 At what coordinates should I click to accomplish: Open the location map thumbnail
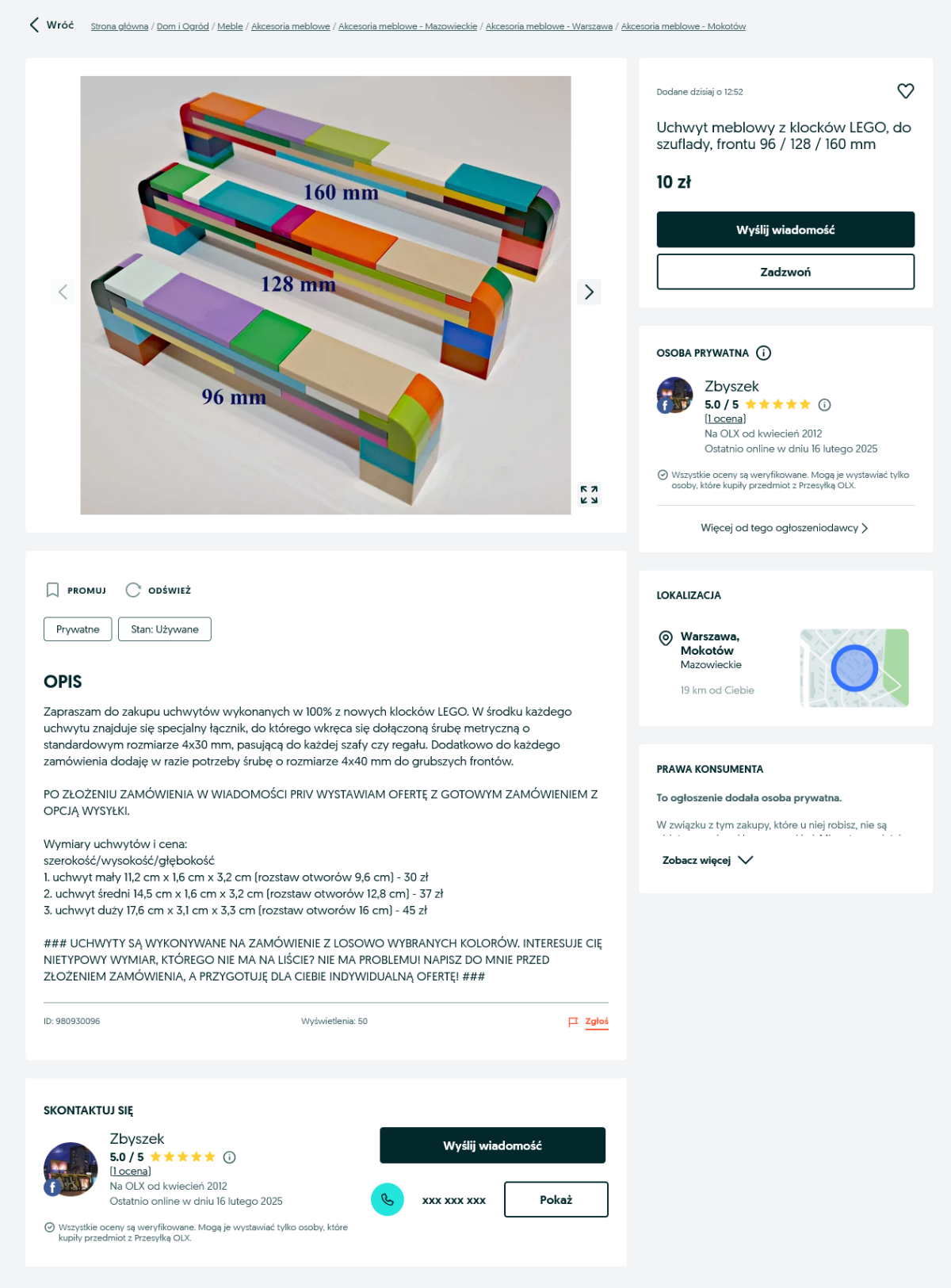pos(854,668)
